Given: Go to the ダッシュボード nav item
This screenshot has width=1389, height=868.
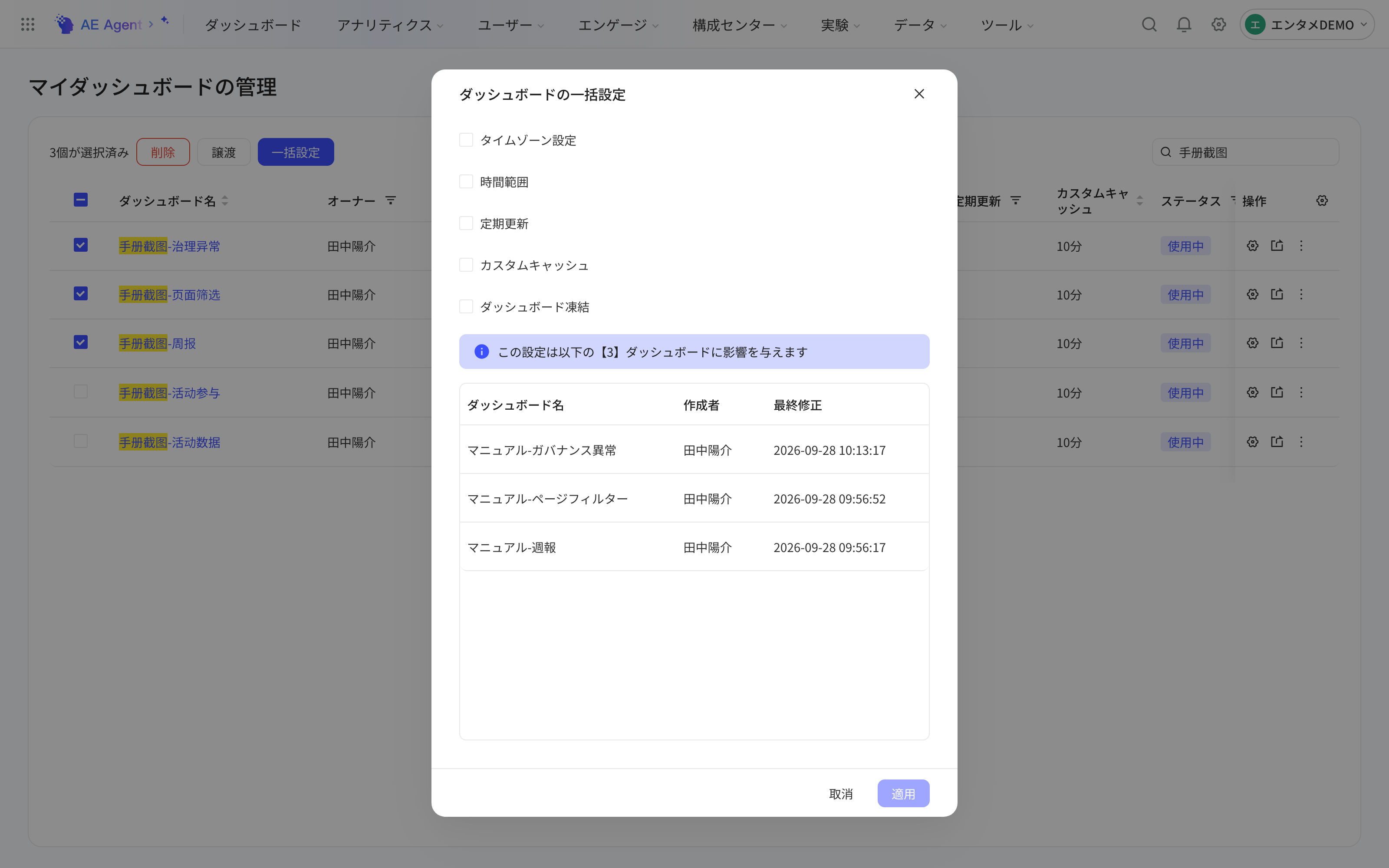Looking at the screenshot, I should click(253, 25).
